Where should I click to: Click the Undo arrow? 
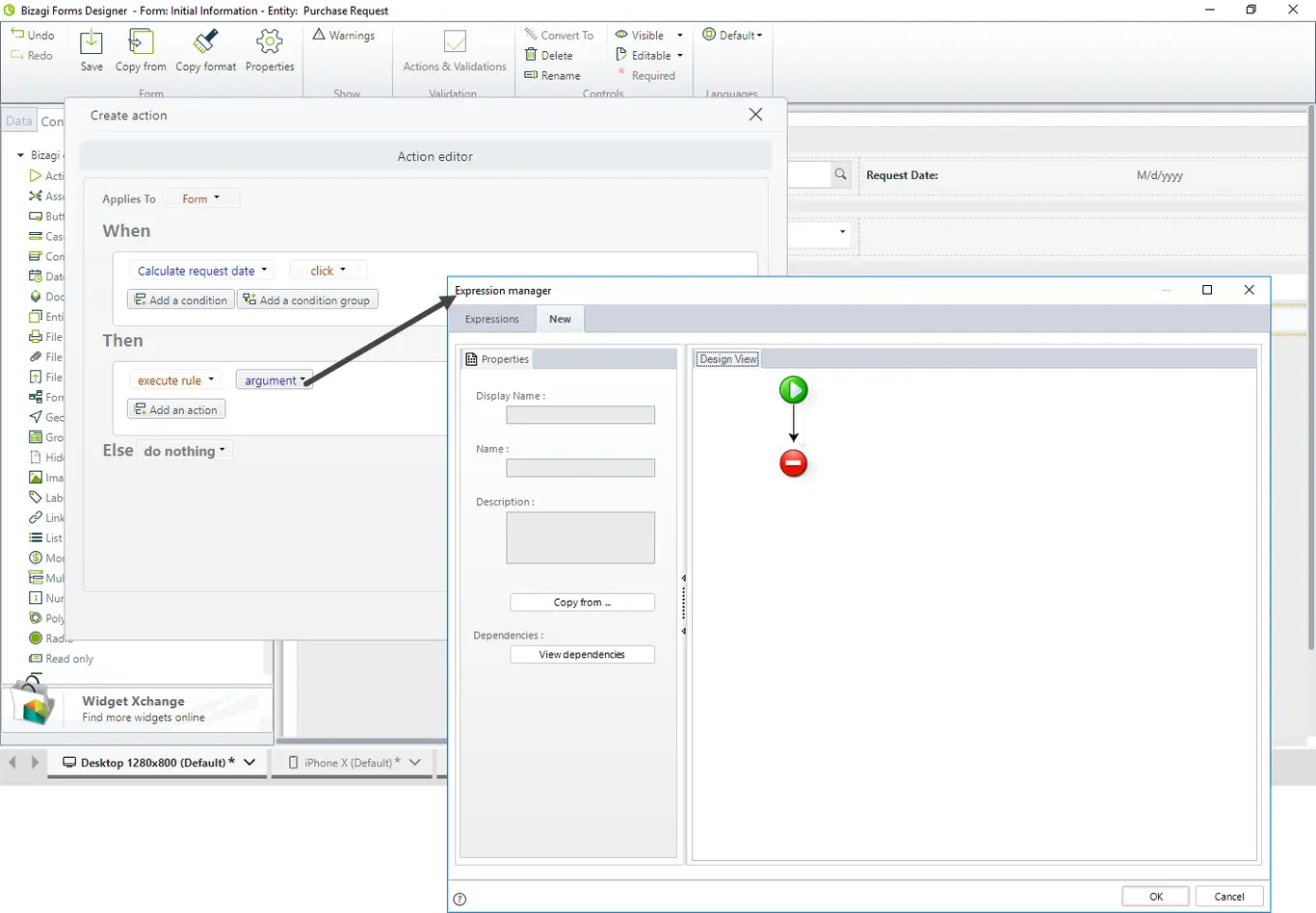point(17,35)
